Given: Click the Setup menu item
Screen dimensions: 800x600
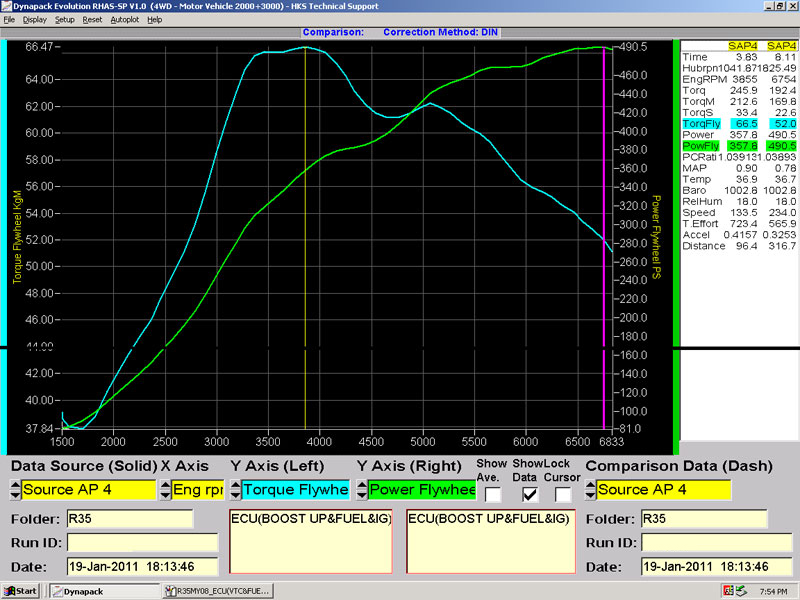Looking at the screenshot, I should [x=64, y=19].
